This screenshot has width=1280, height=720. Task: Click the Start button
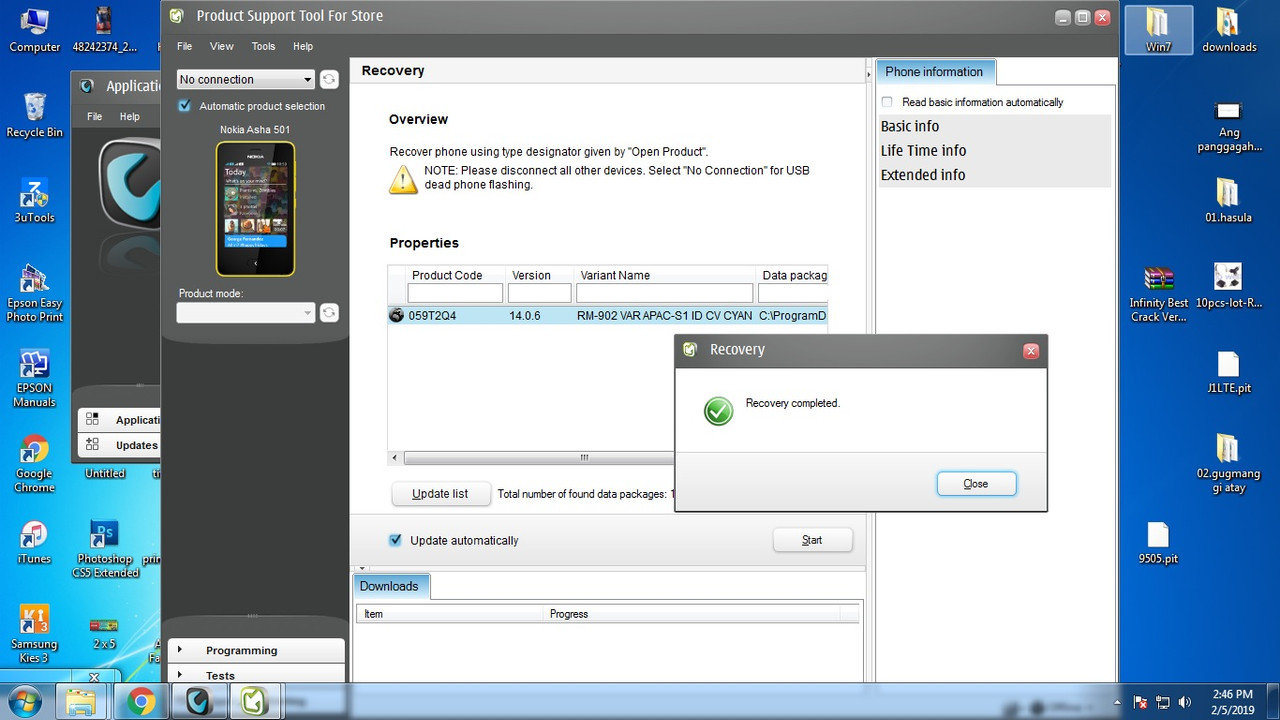(x=812, y=540)
